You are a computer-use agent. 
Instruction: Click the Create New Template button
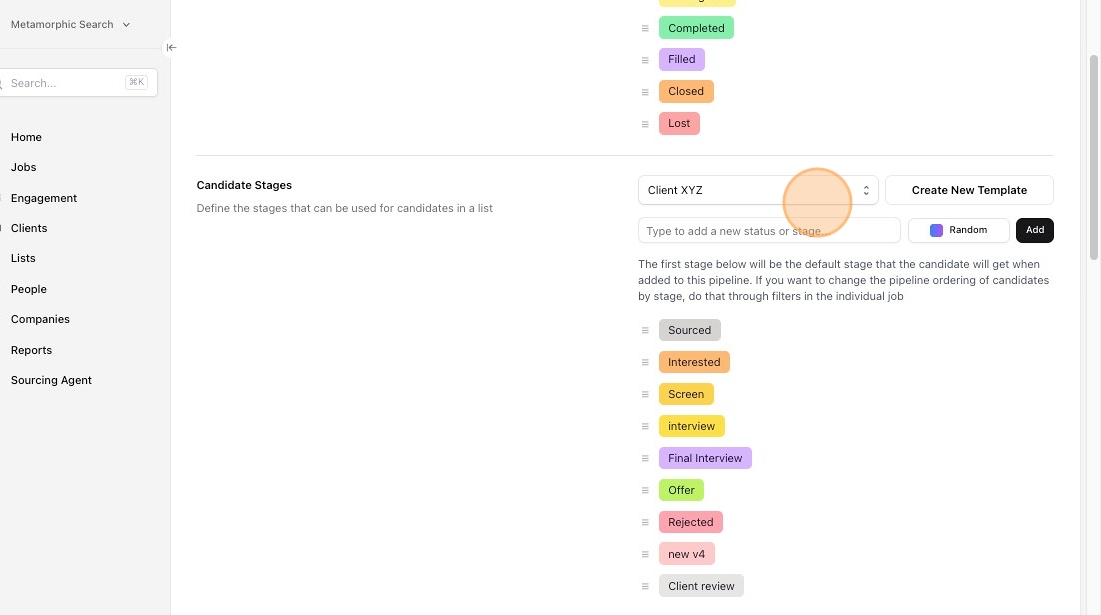coord(969,190)
